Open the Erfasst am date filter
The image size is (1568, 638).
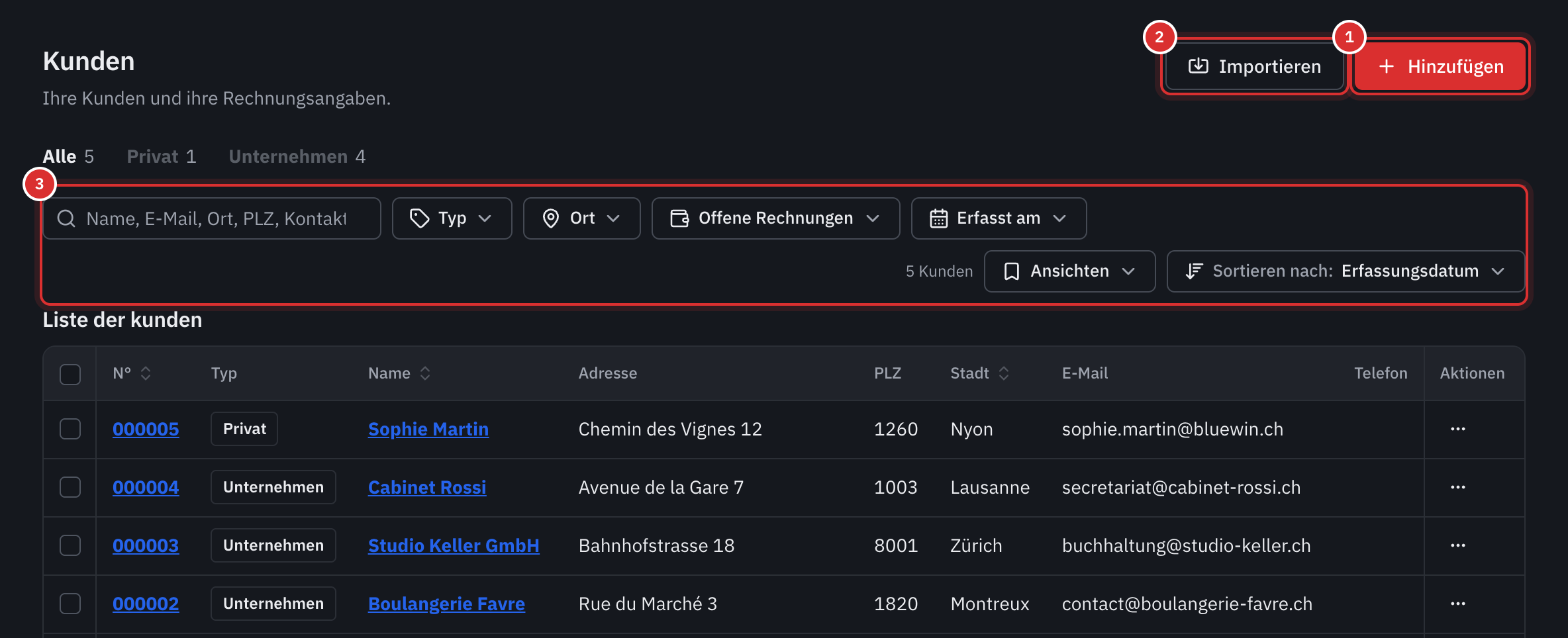pos(999,218)
